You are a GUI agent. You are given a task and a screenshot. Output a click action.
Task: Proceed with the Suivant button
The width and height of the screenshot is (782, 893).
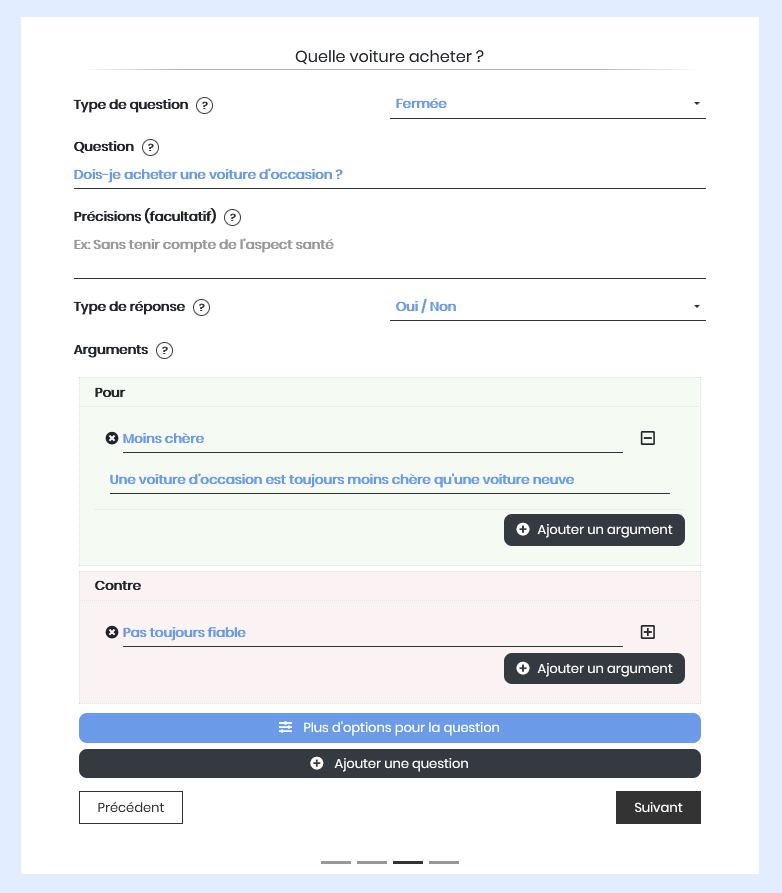(x=658, y=808)
